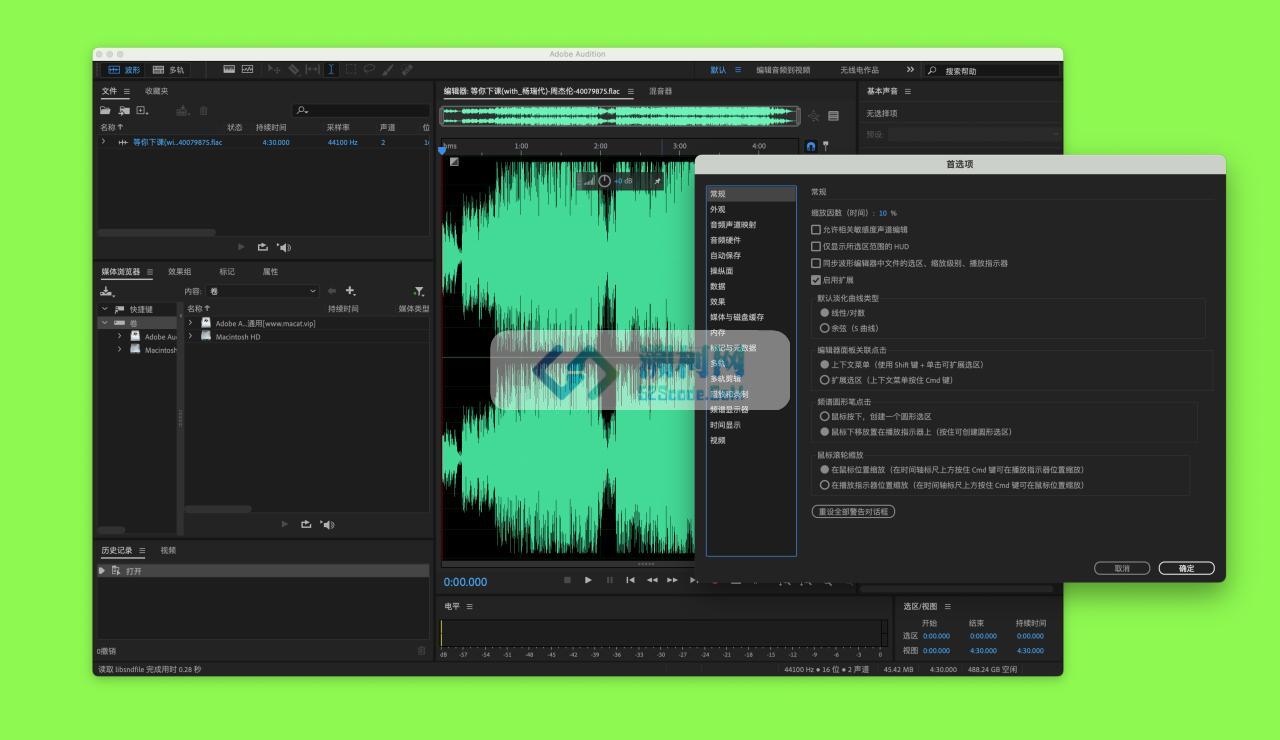Image resolution: width=1280 pixels, height=740 pixels.
Task: Click the Media Browser download shortcut icon
Action: (107, 291)
